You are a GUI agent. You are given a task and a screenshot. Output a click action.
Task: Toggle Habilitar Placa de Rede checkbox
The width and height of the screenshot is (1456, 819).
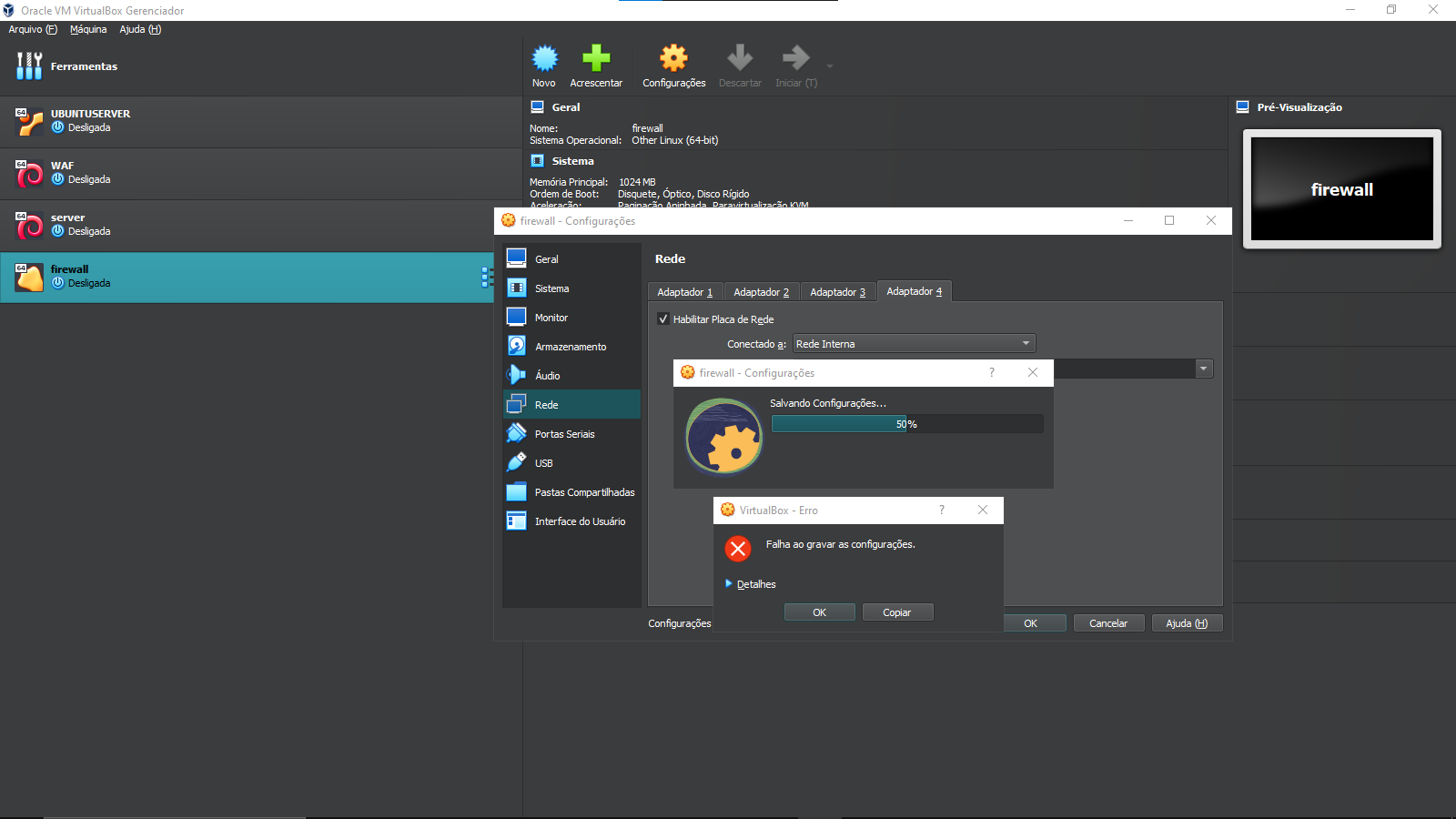tap(663, 318)
